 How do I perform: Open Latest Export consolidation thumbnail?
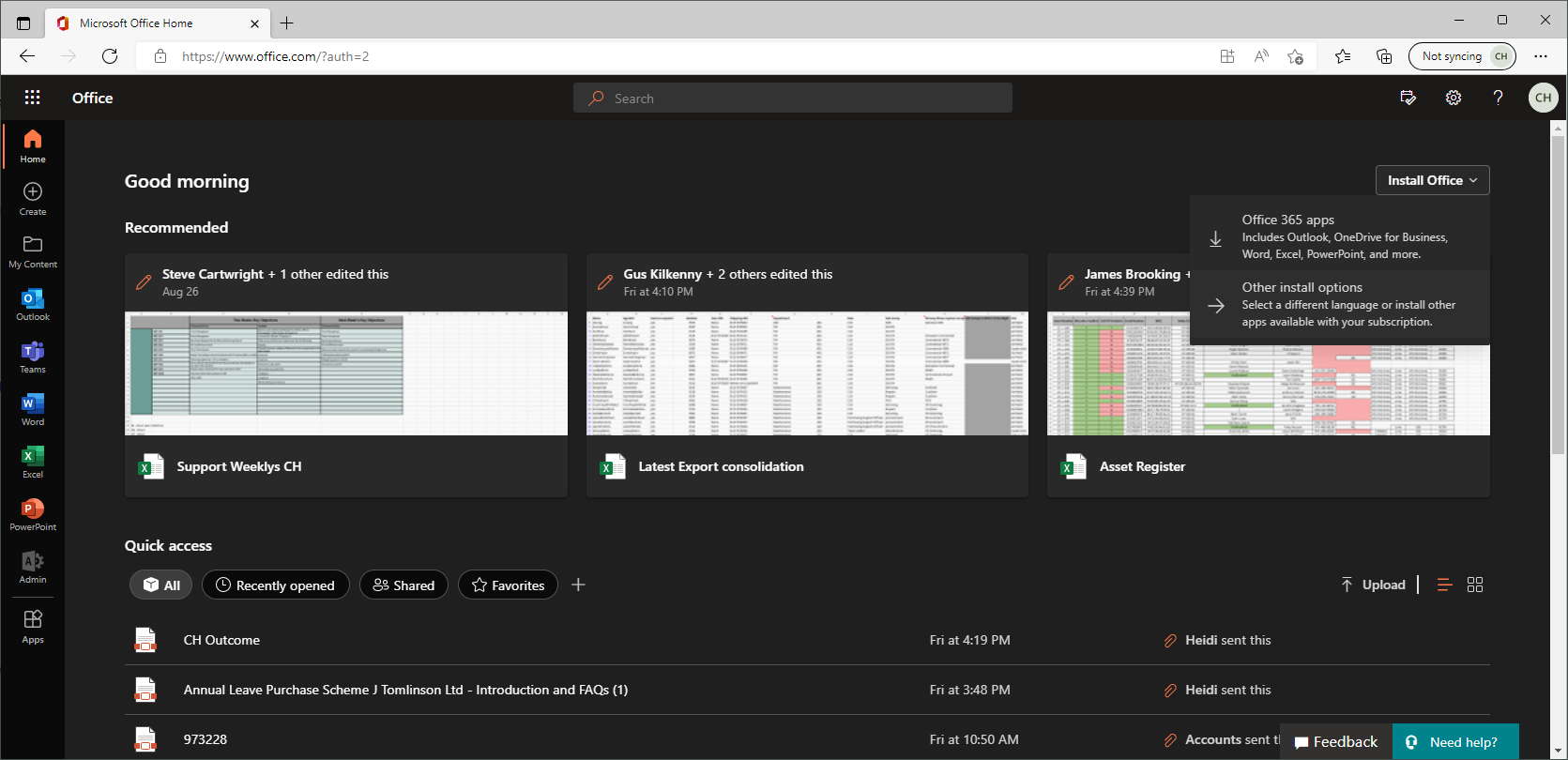pos(807,373)
